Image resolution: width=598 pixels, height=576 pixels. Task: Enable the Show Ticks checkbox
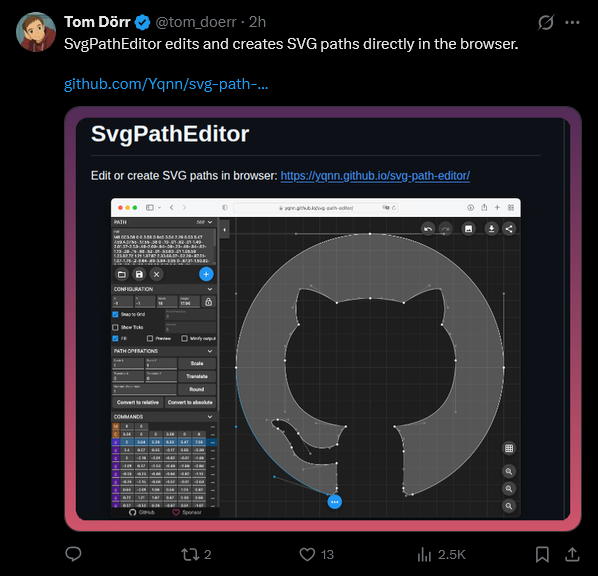tap(116, 327)
